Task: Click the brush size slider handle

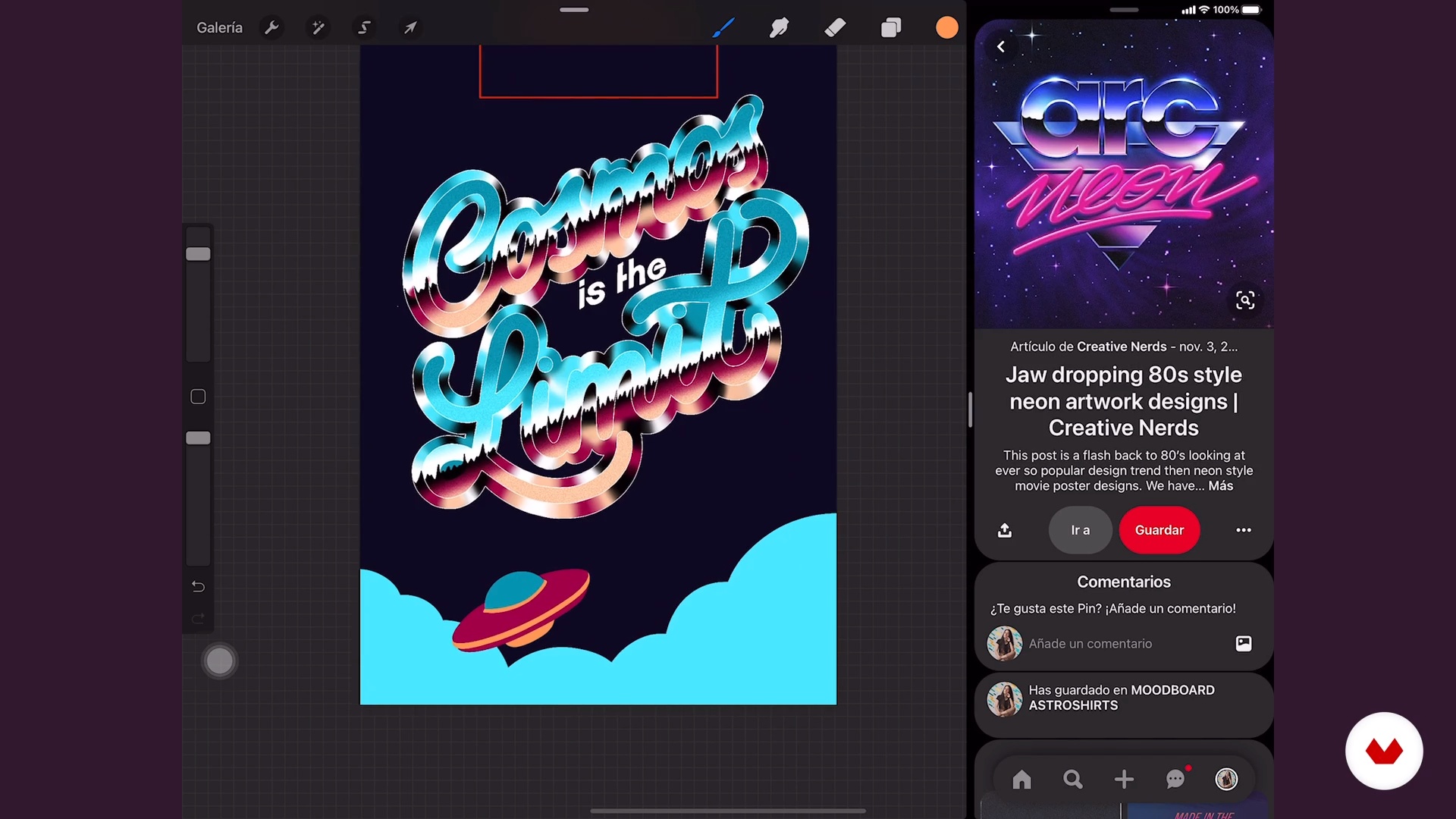Action: (198, 254)
